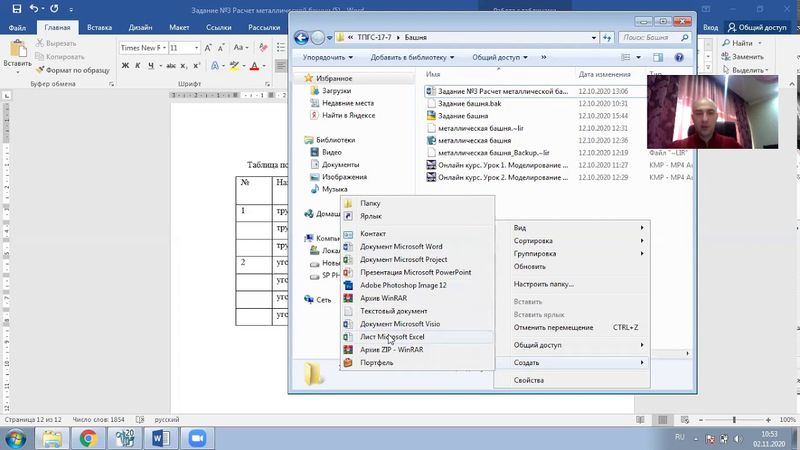The height and width of the screenshot is (450, 800).
Task: Toggle Bold formatting in the Word ribbon
Action: (125, 66)
